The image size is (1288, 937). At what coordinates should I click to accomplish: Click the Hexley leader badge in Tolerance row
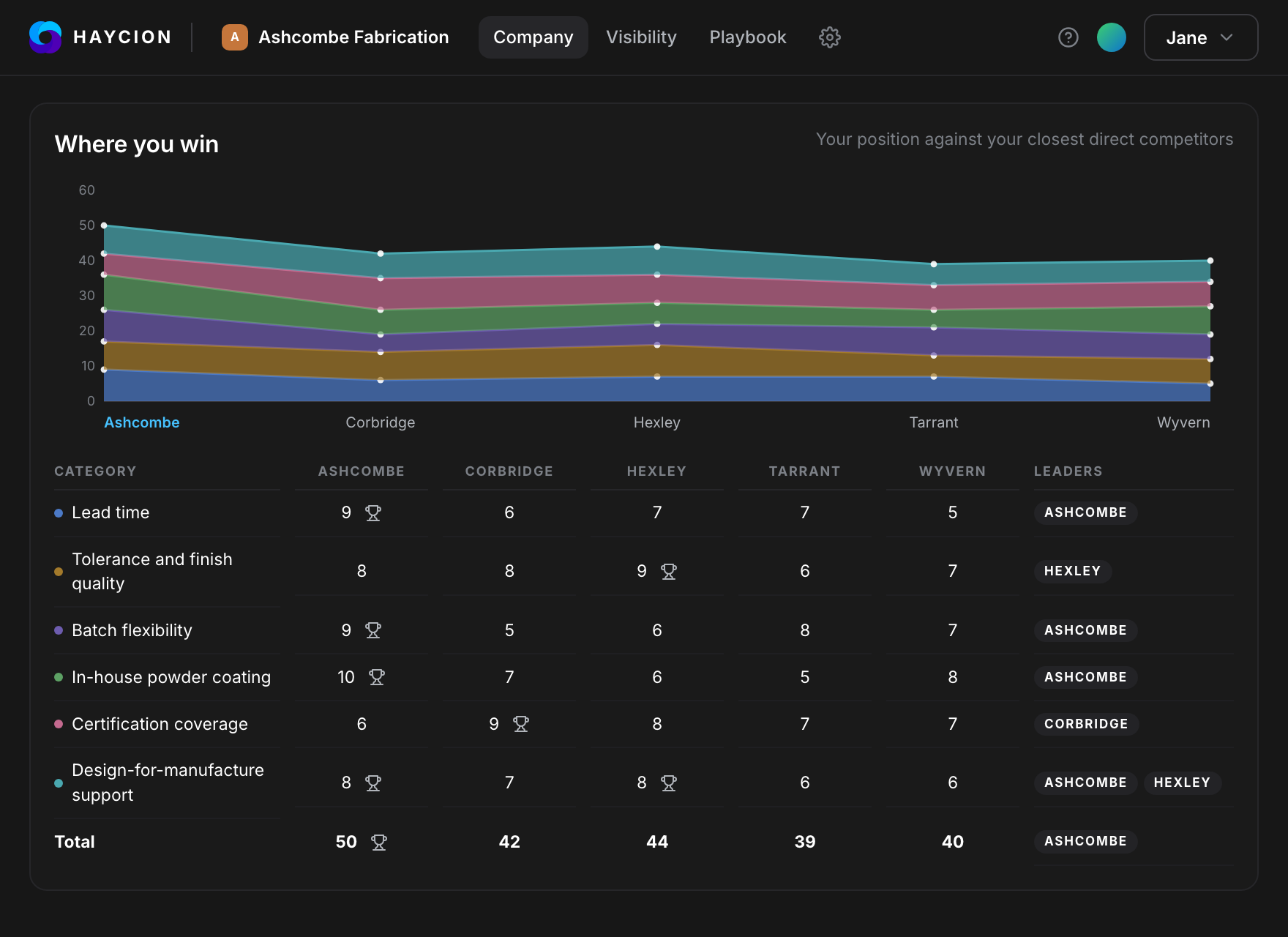click(1072, 571)
